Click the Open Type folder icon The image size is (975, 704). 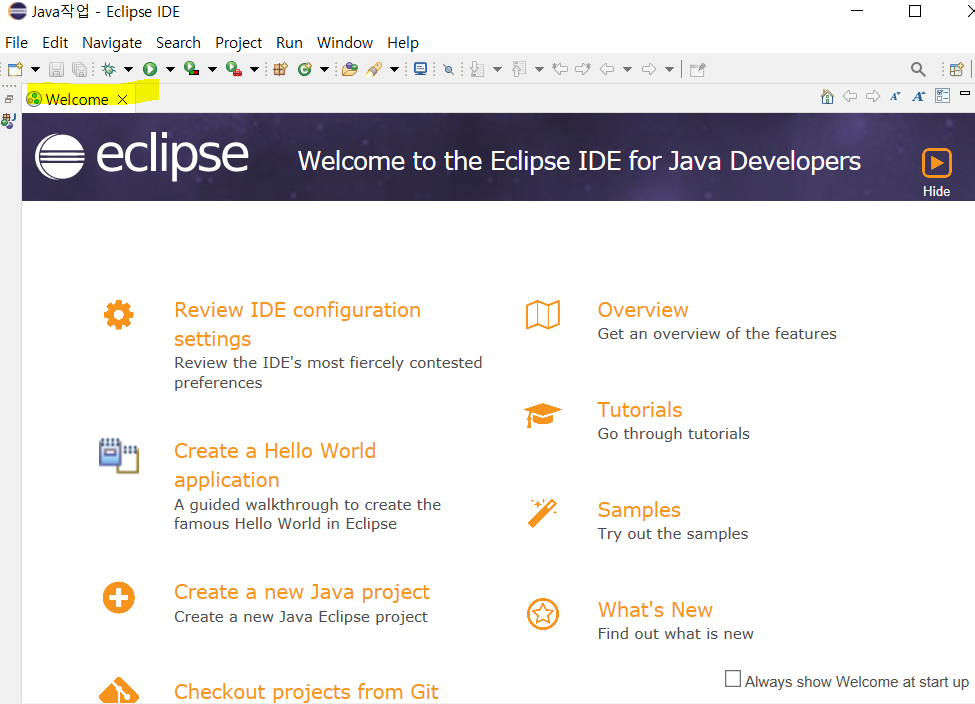tap(350, 69)
